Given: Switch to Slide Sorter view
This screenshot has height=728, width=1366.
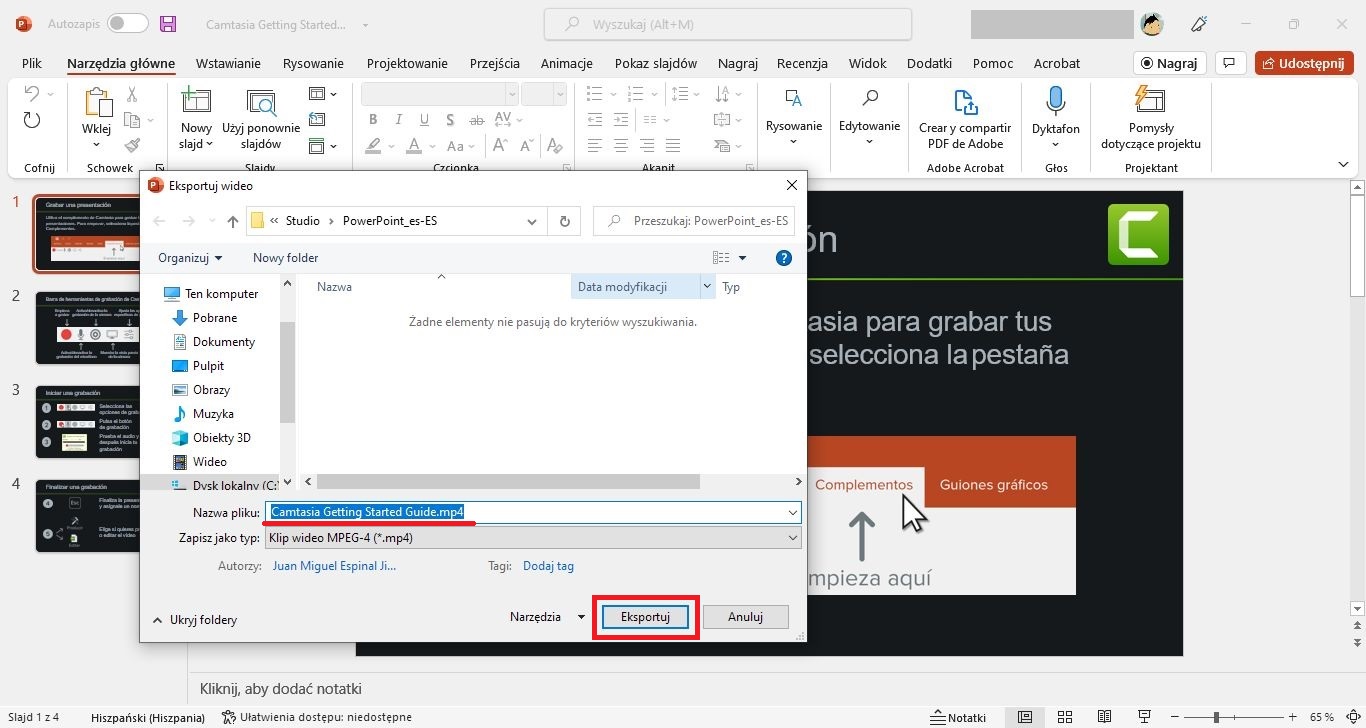Looking at the screenshot, I should (x=1064, y=717).
